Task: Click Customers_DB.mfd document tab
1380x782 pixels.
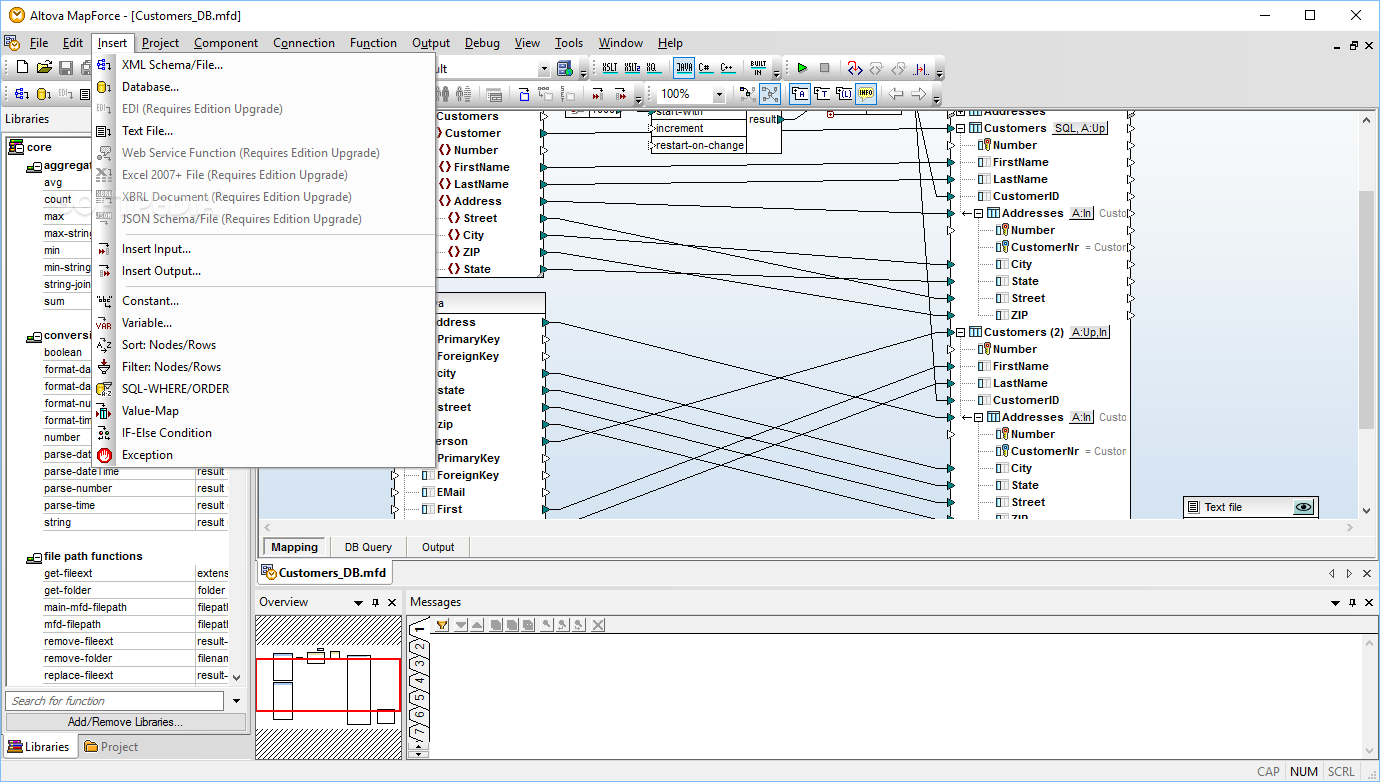Action: (x=325, y=573)
